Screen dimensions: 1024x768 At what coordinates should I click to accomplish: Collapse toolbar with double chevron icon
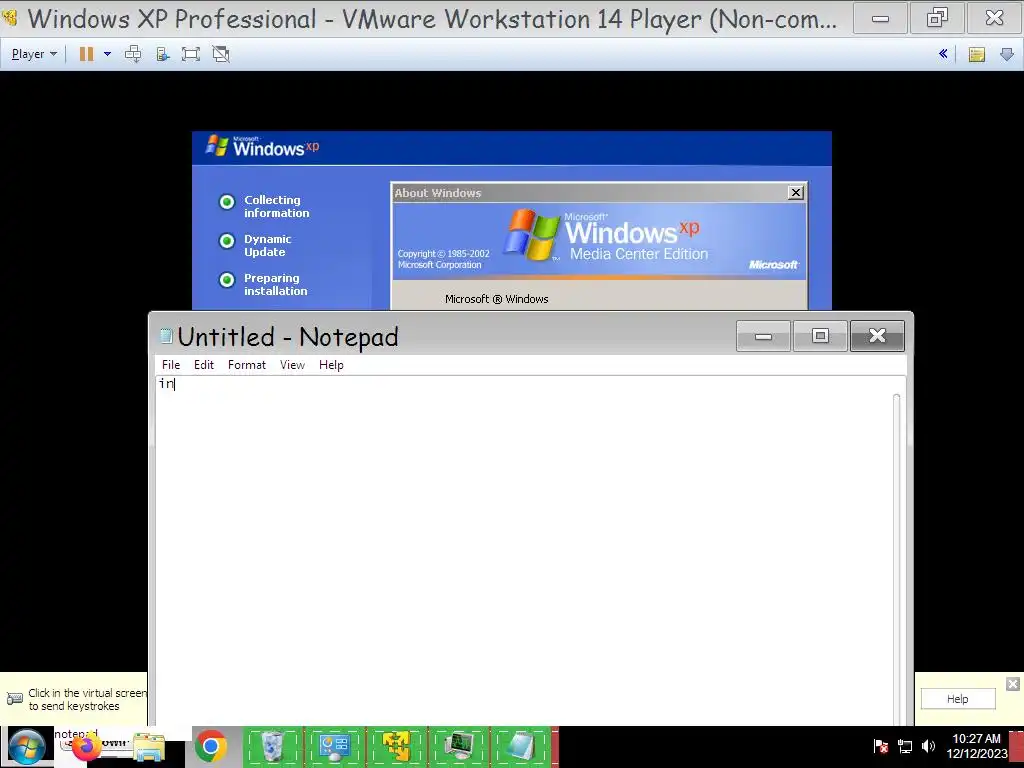tap(943, 54)
